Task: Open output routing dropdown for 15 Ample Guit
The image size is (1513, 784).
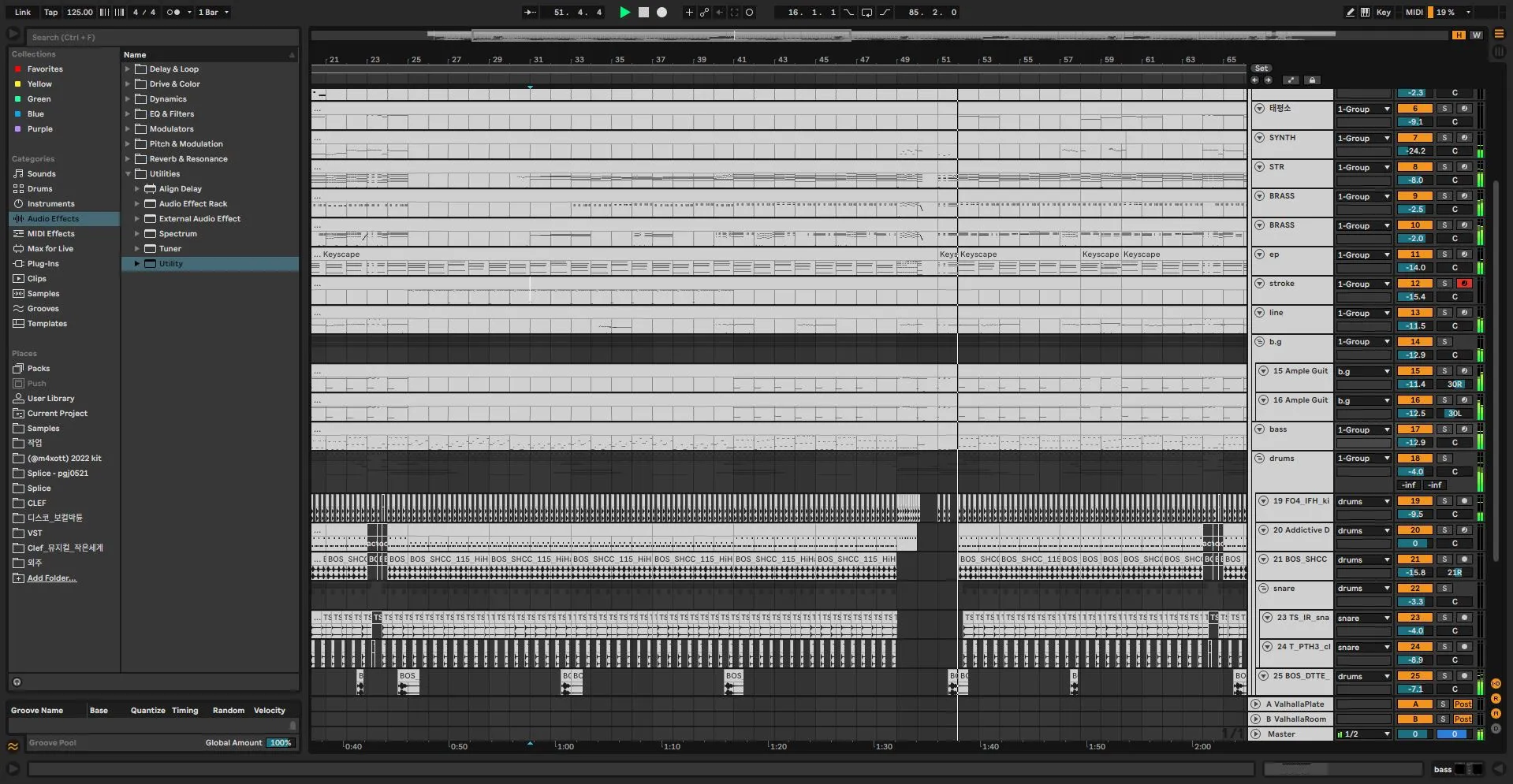Action: (1363, 371)
